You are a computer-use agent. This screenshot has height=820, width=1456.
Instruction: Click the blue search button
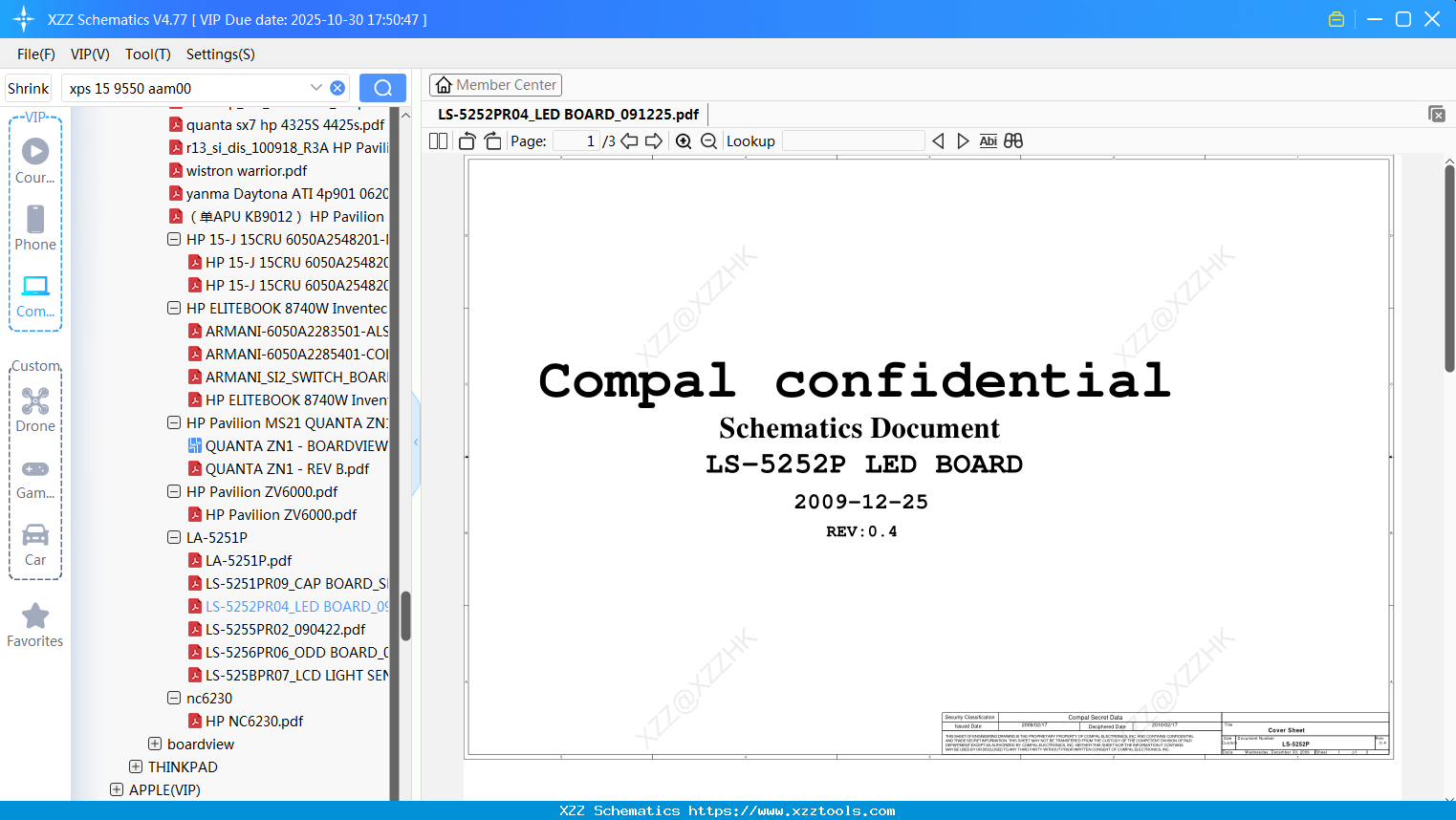[x=382, y=88]
